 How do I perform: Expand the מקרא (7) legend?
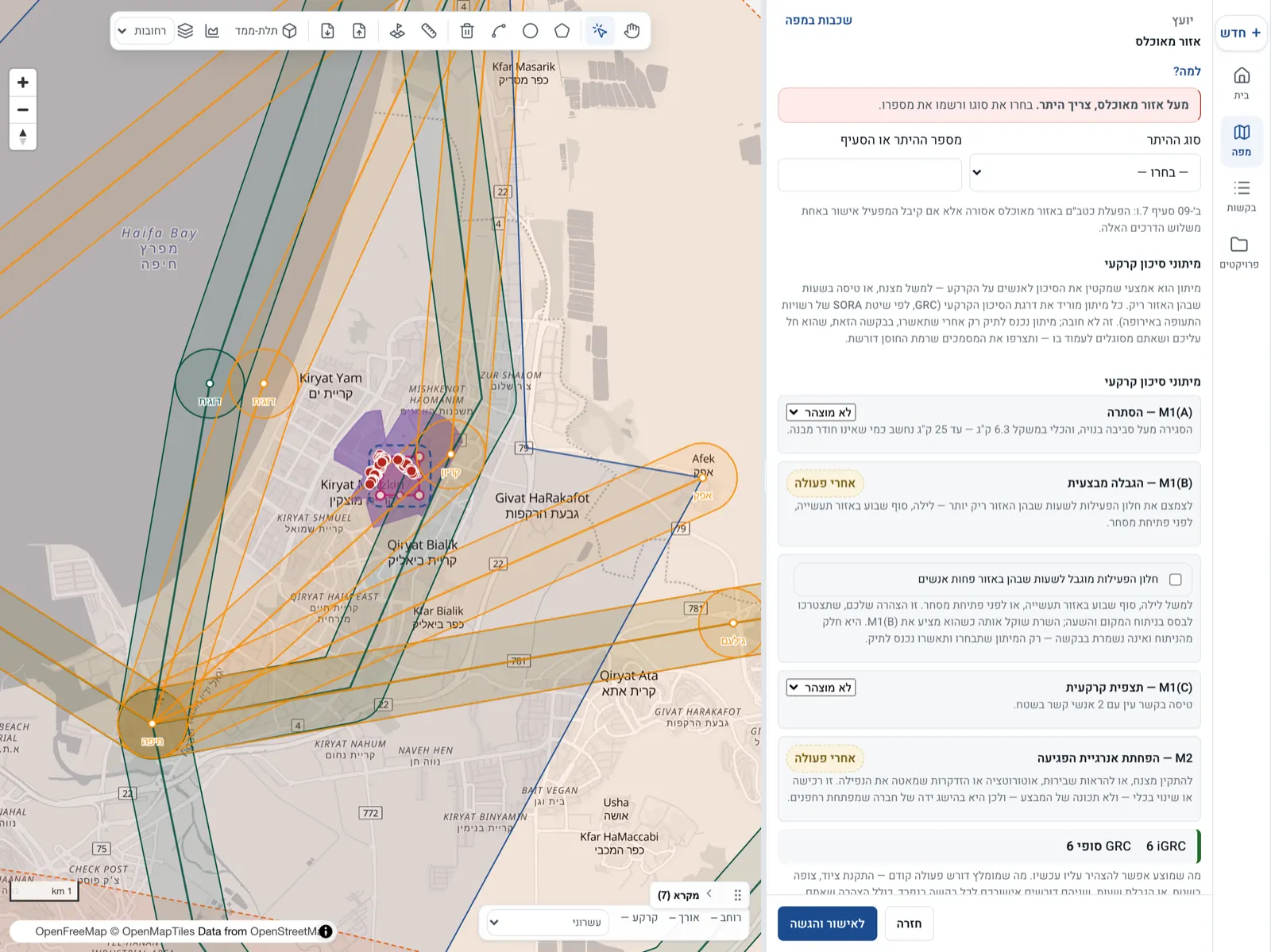pos(685,895)
